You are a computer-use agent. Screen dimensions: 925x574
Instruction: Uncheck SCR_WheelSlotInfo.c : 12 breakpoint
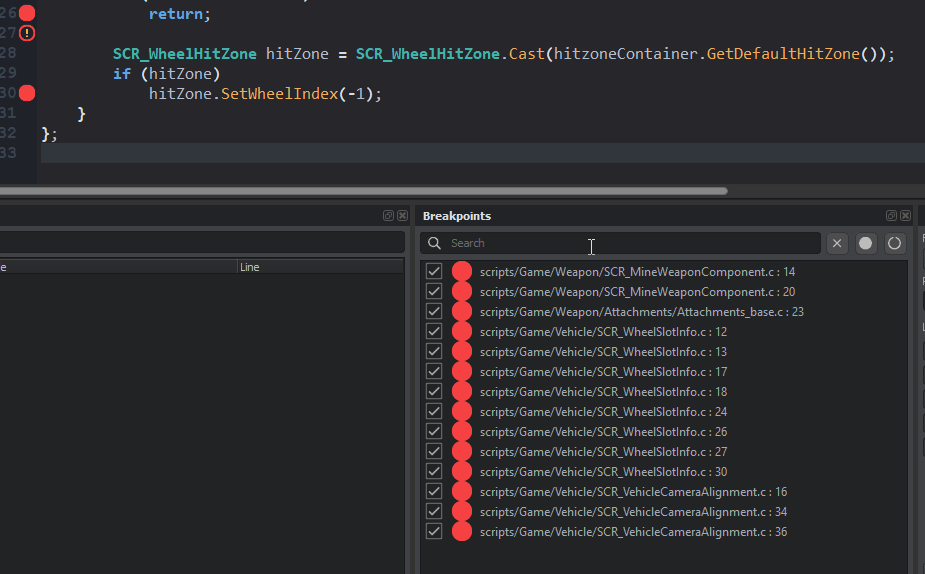pyautogui.click(x=434, y=331)
